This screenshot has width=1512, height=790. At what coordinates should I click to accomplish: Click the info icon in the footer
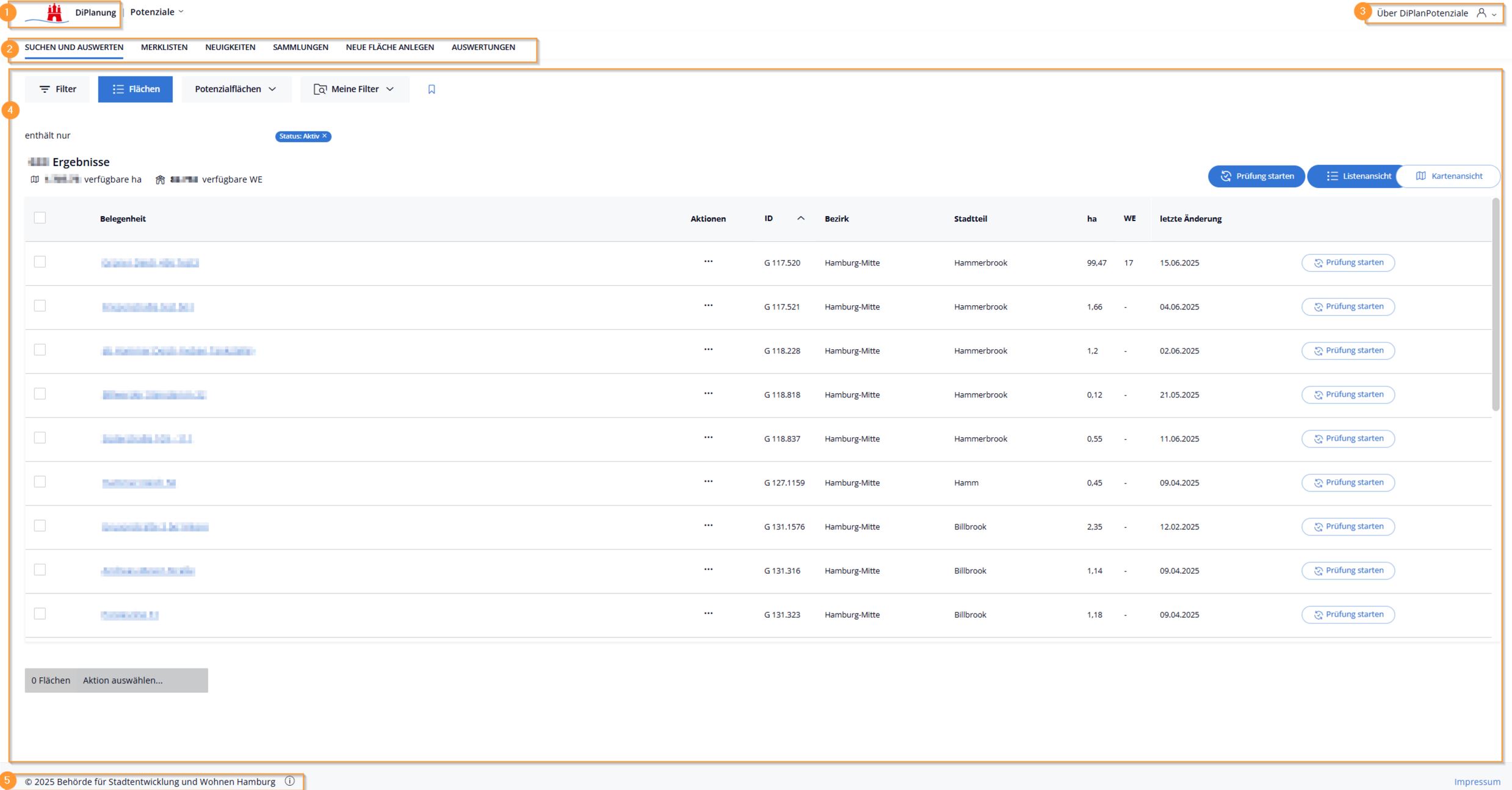(290, 781)
